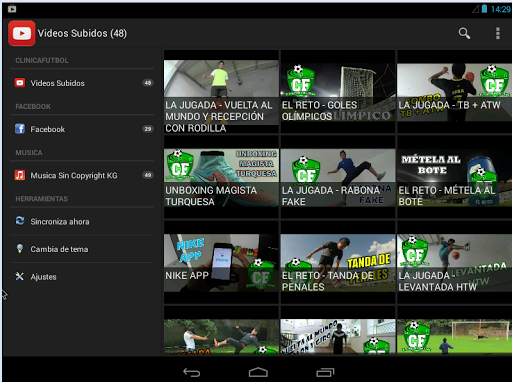Open video La Jugada Vuelta al Mundo
512x382 pixels.
[x=221, y=97]
